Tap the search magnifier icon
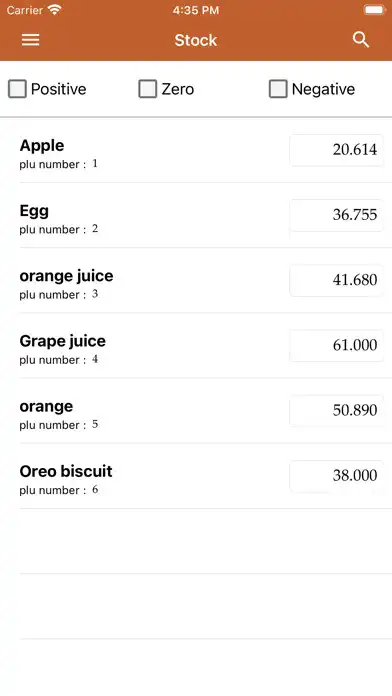The height and width of the screenshot is (696, 392). (x=361, y=40)
